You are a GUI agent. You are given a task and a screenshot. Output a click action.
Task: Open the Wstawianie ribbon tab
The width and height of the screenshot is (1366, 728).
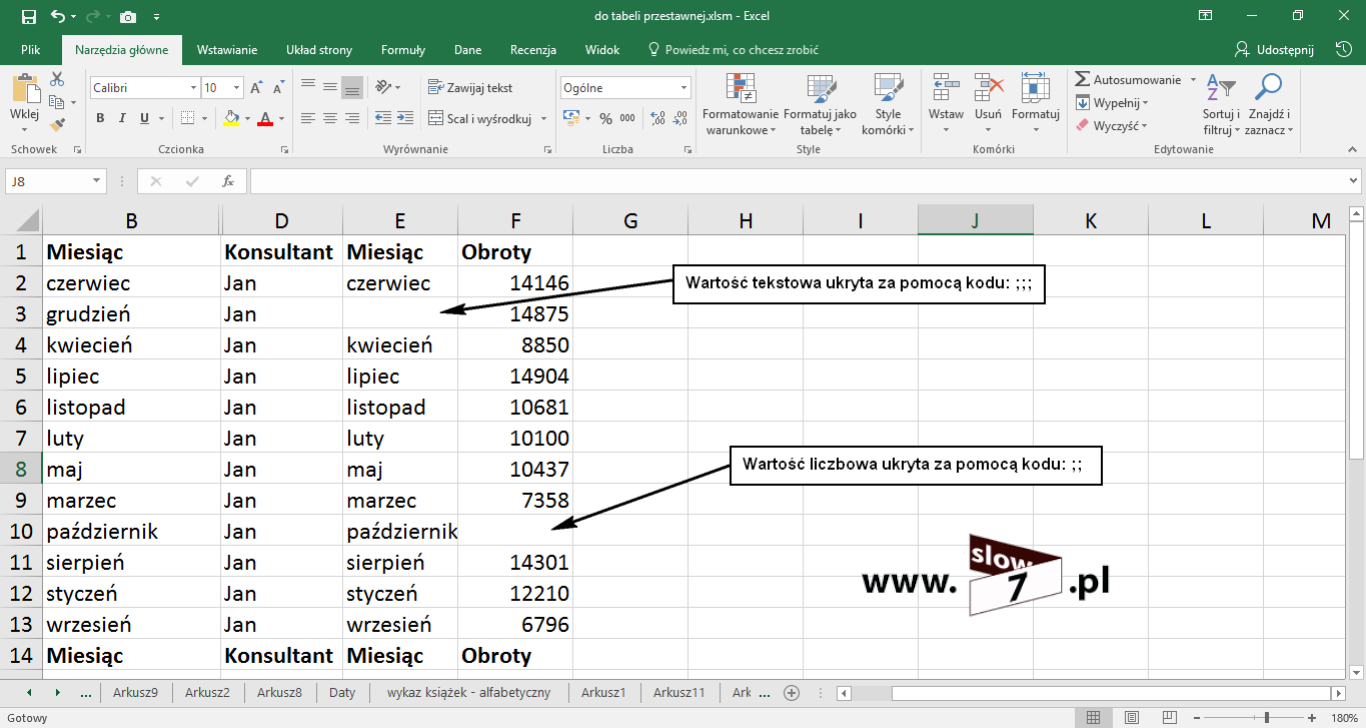tap(227, 50)
